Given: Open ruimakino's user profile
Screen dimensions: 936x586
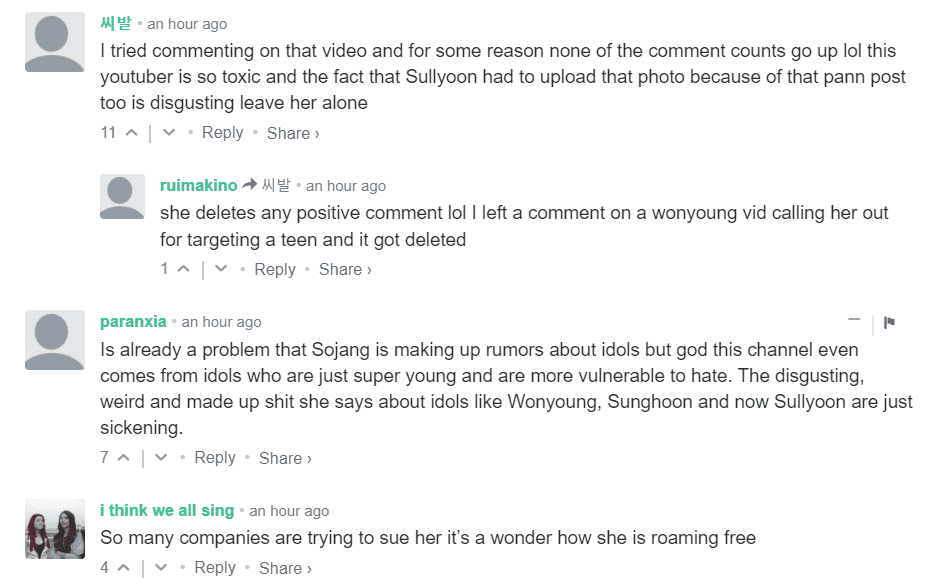Looking at the screenshot, I should click(198, 185).
